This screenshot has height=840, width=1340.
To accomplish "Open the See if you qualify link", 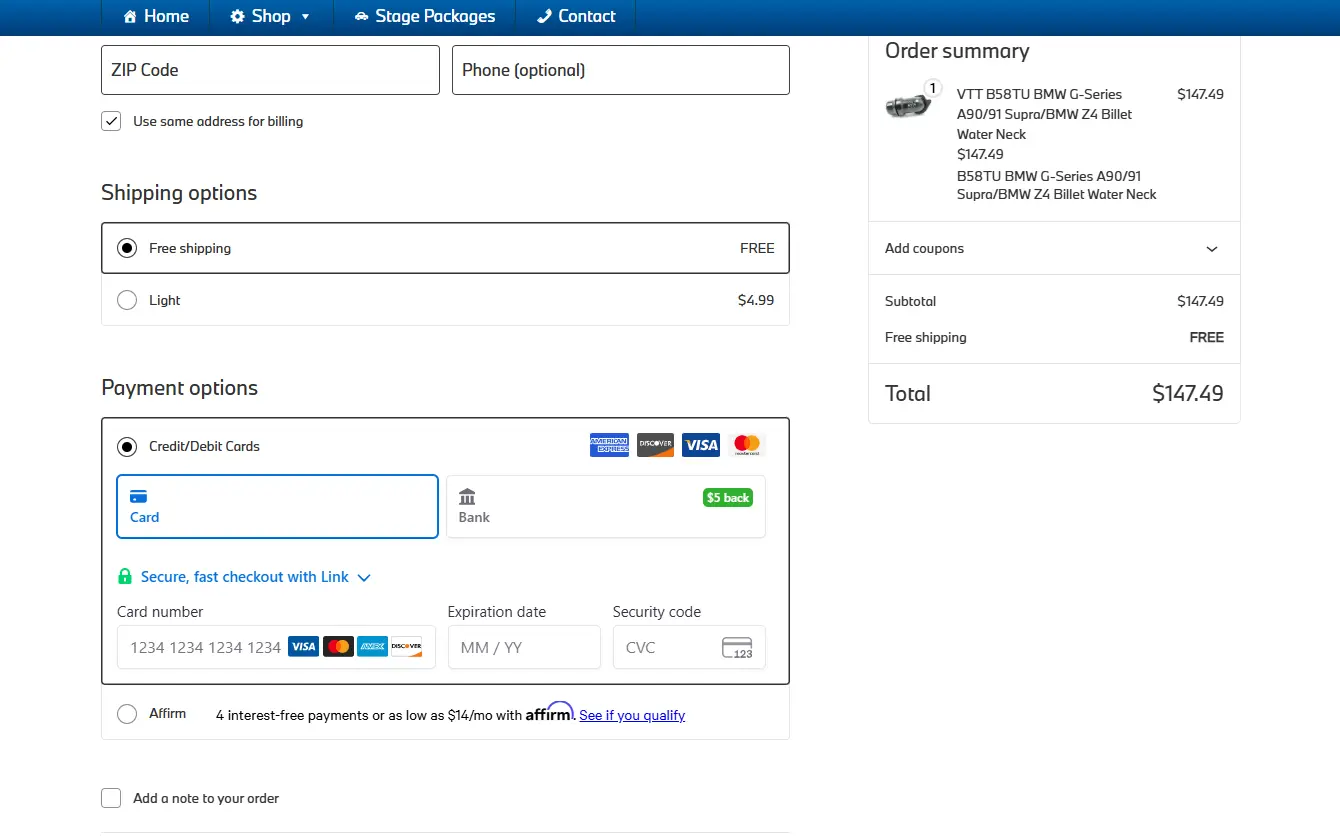I will tap(632, 715).
